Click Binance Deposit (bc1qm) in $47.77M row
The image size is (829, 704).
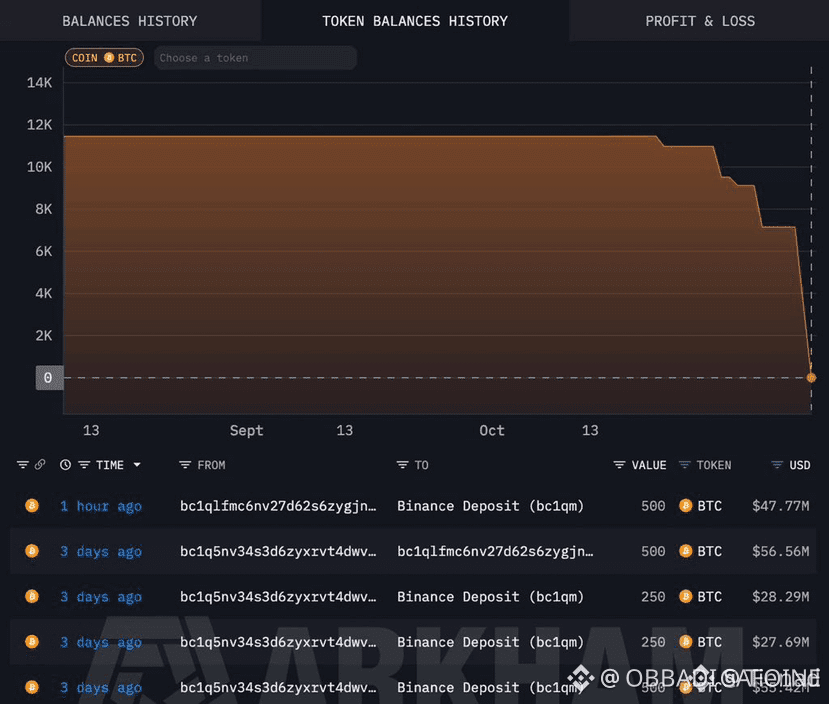pos(491,506)
